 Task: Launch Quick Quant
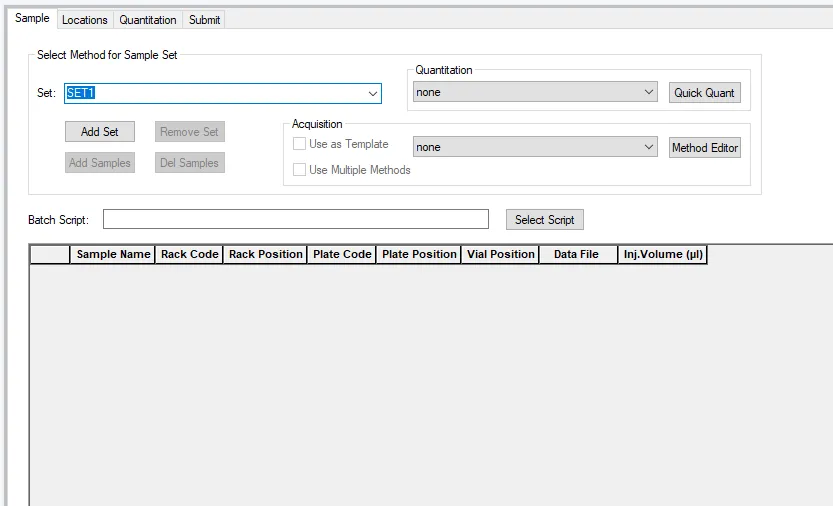point(704,92)
